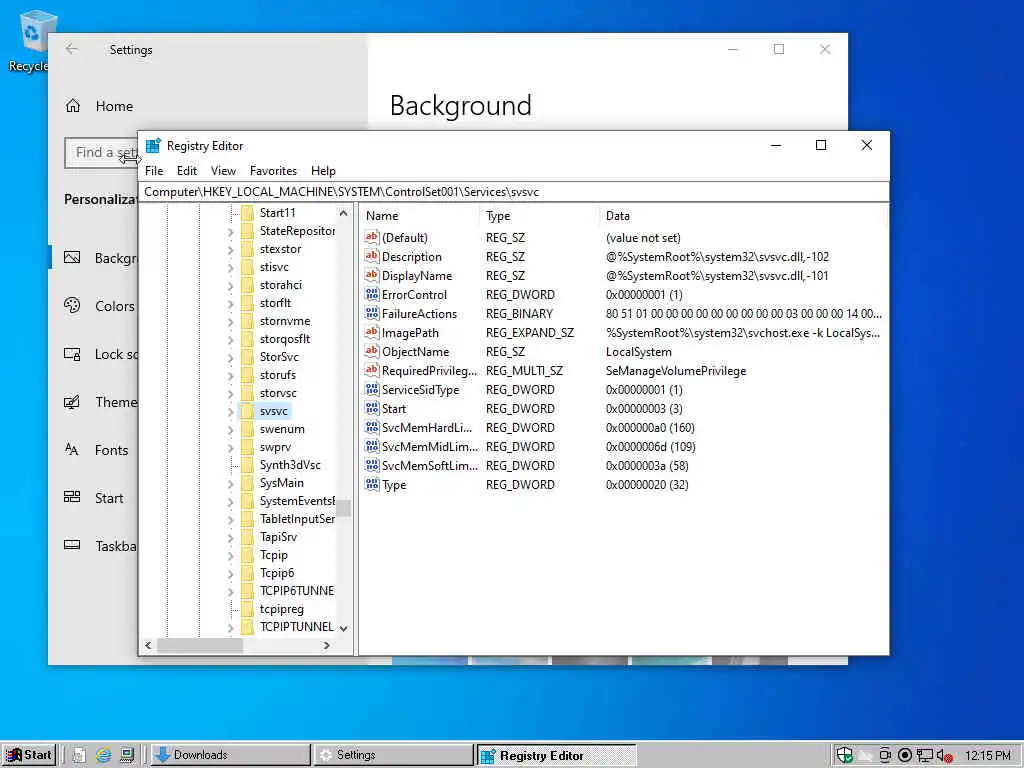Click the ErrorControl DWORD value icon
Screen dimensions: 1024x768
[372, 295]
